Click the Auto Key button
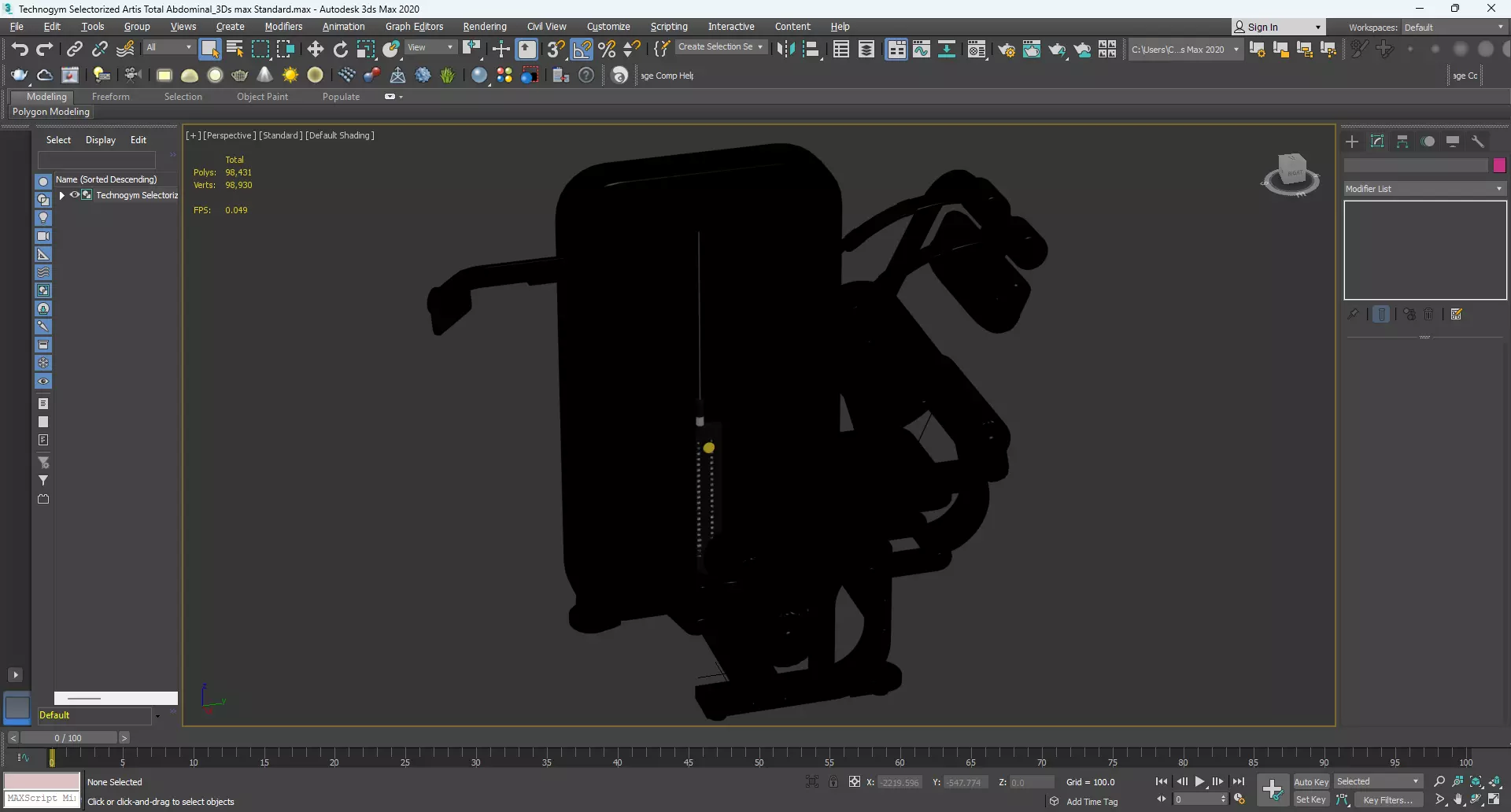1511x812 pixels. [1311, 781]
